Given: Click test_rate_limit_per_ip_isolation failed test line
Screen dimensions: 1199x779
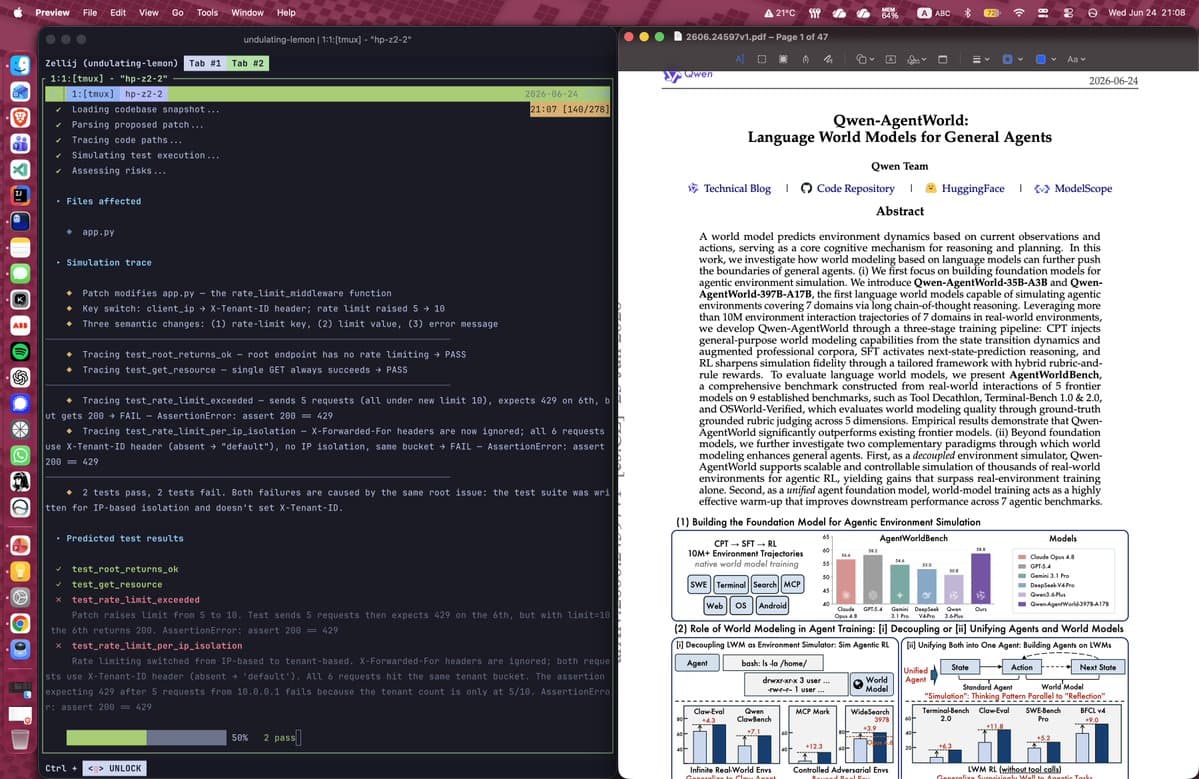Looking at the screenshot, I should click(157, 646).
